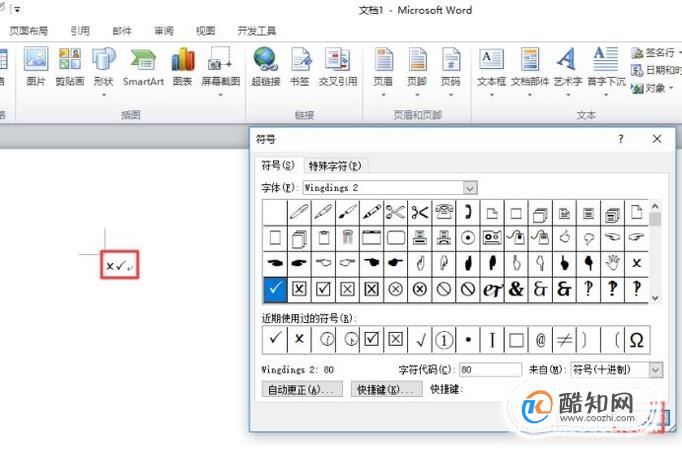
Task: Expand the Page Number (页码) dropdown arrow
Action: tap(451, 94)
